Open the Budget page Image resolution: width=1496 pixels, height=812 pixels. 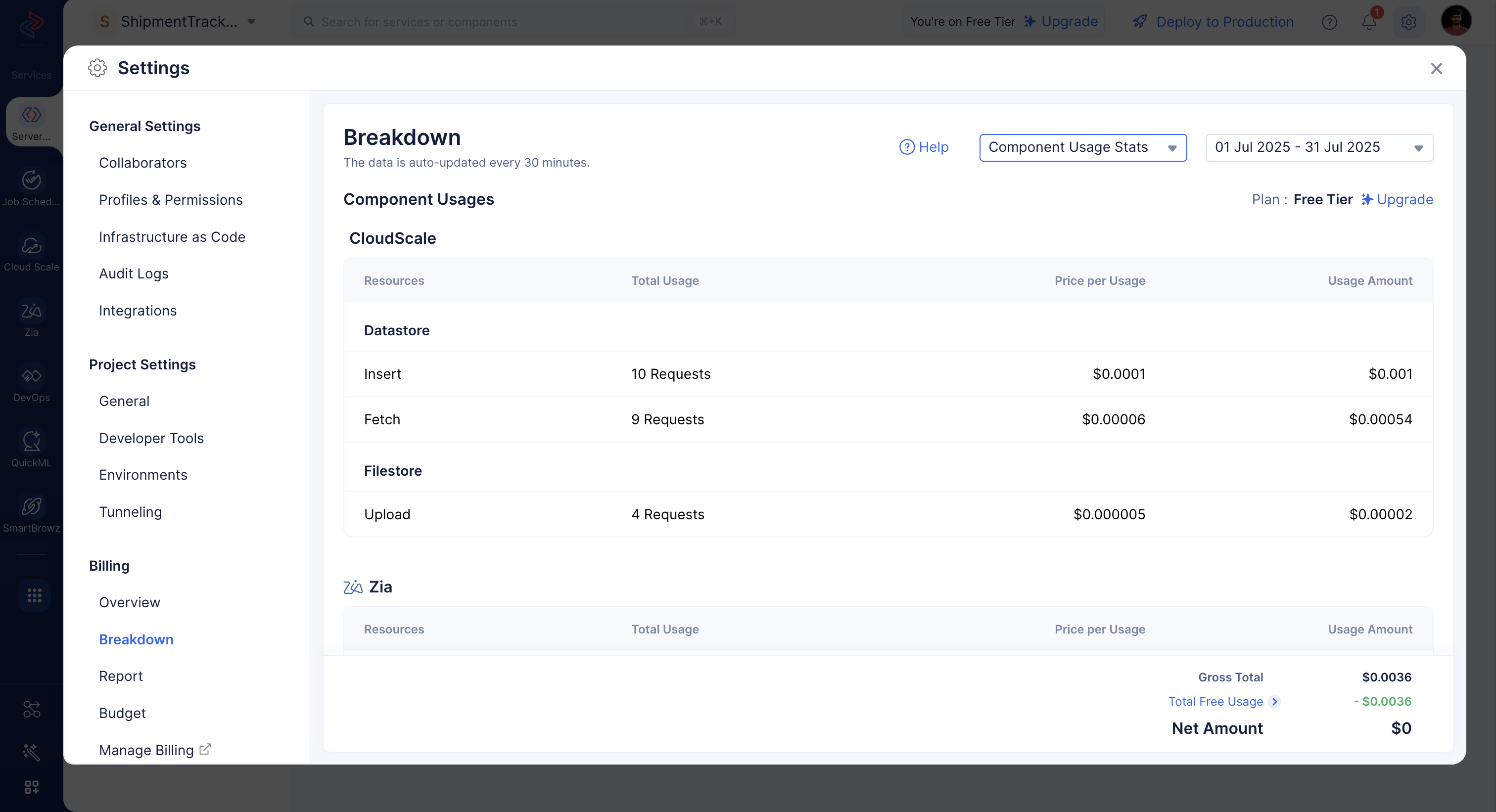click(x=122, y=713)
